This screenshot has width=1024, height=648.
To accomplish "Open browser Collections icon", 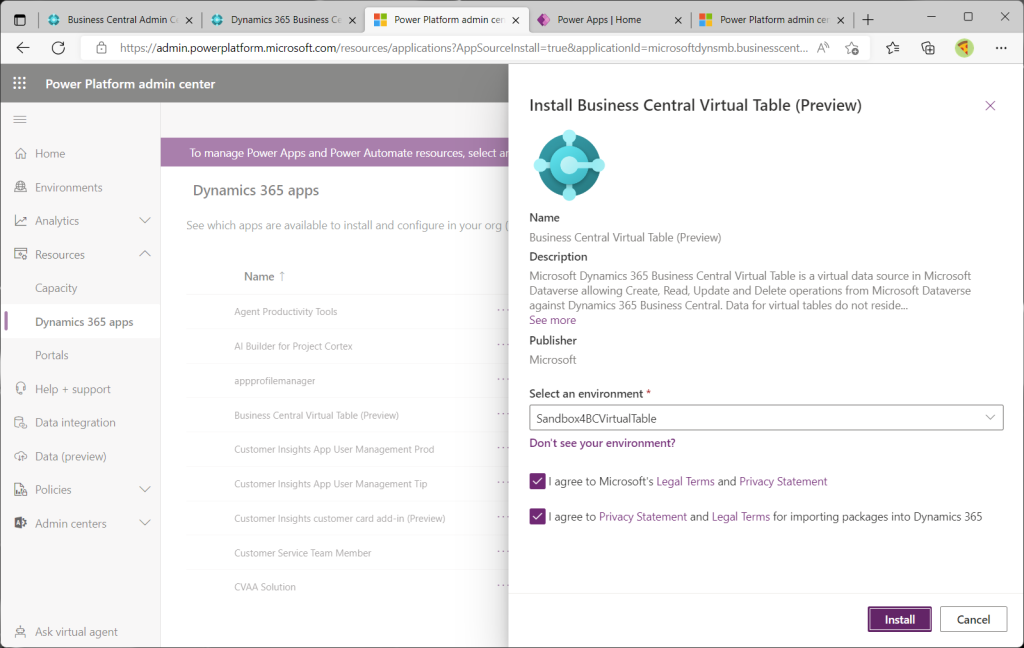I will point(928,48).
